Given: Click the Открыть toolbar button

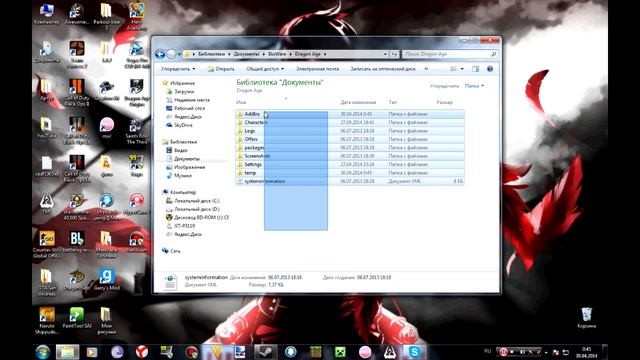Looking at the screenshot, I should [221, 69].
